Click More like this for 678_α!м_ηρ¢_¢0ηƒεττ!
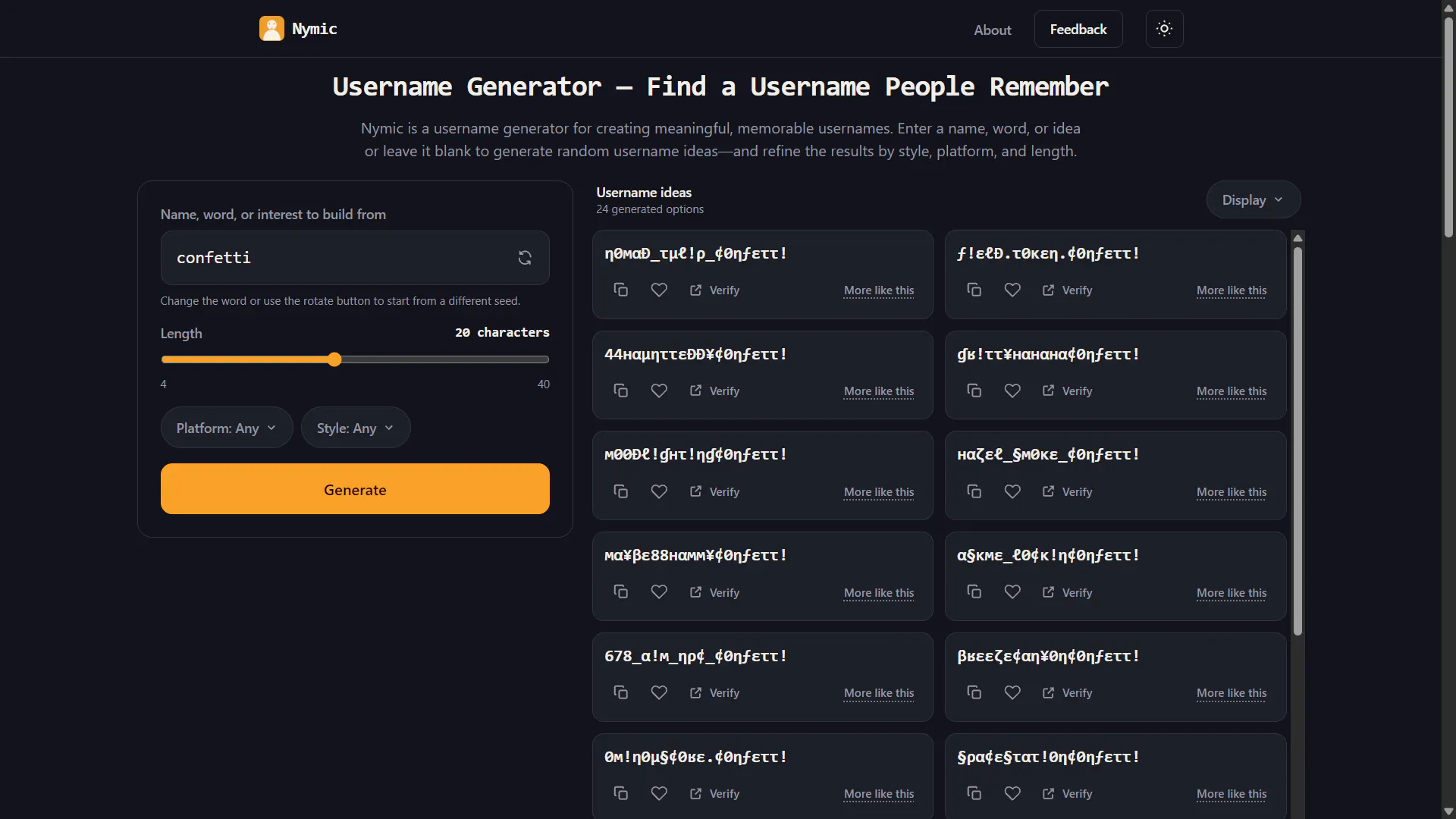This screenshot has height=819, width=1456. (879, 693)
